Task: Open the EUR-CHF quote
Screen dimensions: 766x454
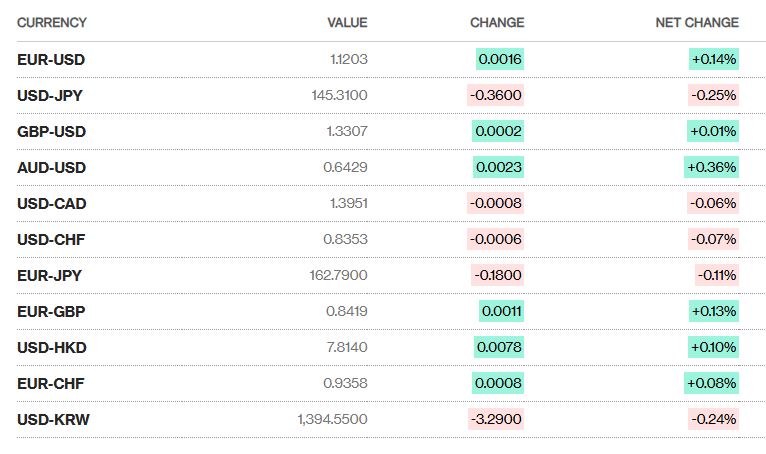Action: tap(51, 383)
